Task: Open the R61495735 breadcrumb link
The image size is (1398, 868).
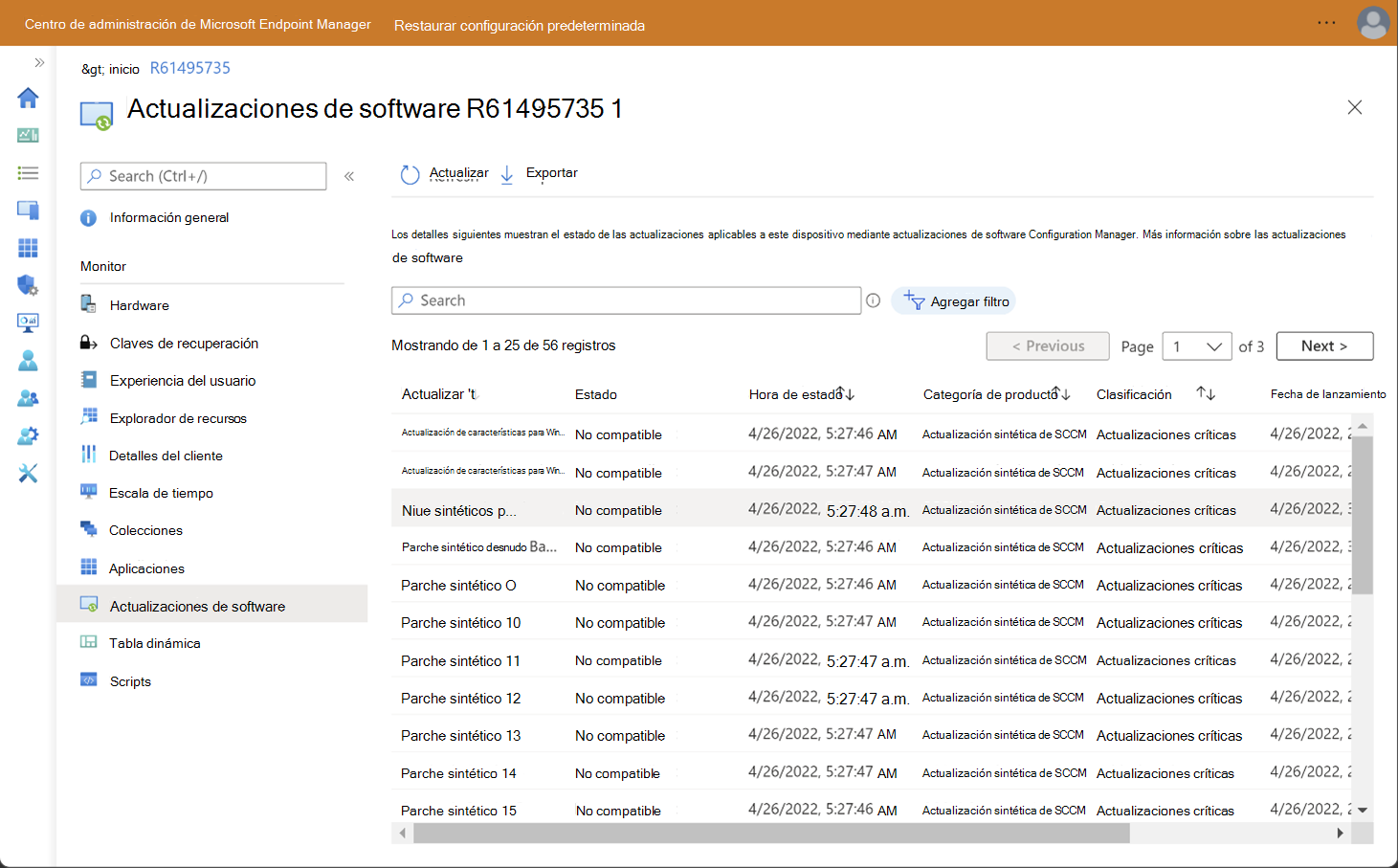Action: (x=190, y=68)
